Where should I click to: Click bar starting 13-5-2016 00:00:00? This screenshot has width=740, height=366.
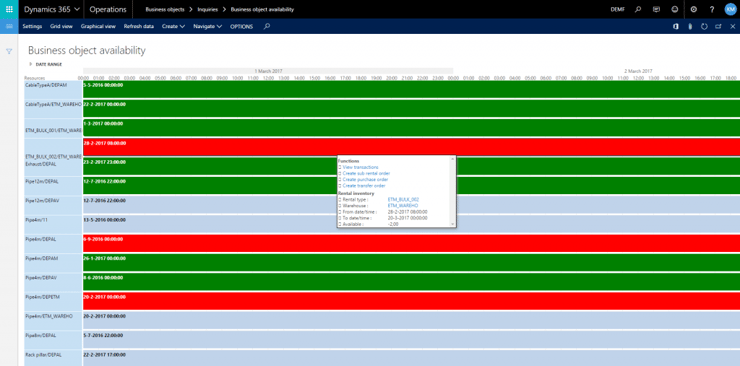(412, 224)
